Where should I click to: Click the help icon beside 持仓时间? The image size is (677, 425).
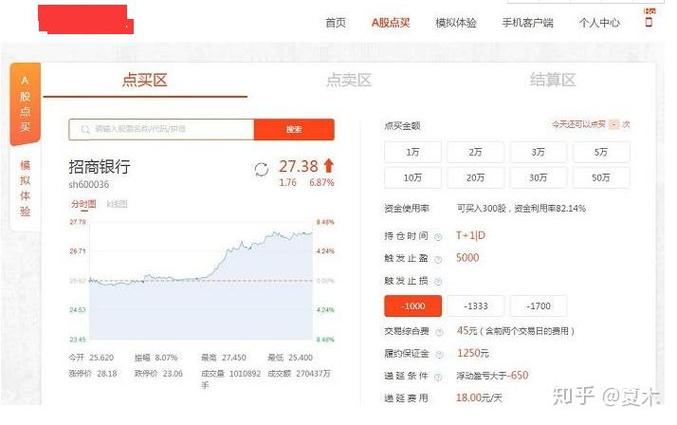438,237
